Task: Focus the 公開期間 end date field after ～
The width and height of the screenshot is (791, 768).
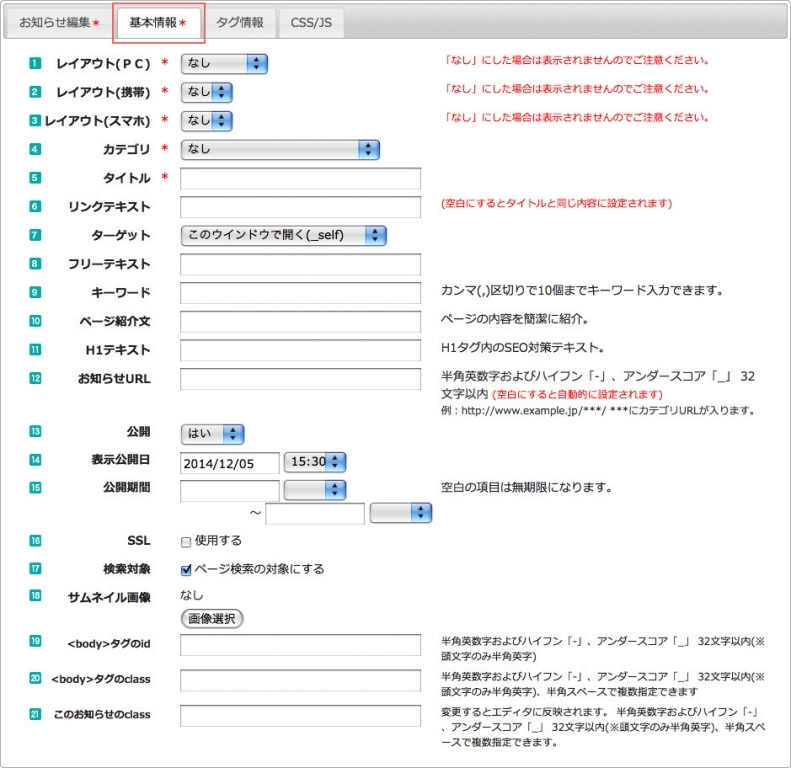Action: [315, 514]
